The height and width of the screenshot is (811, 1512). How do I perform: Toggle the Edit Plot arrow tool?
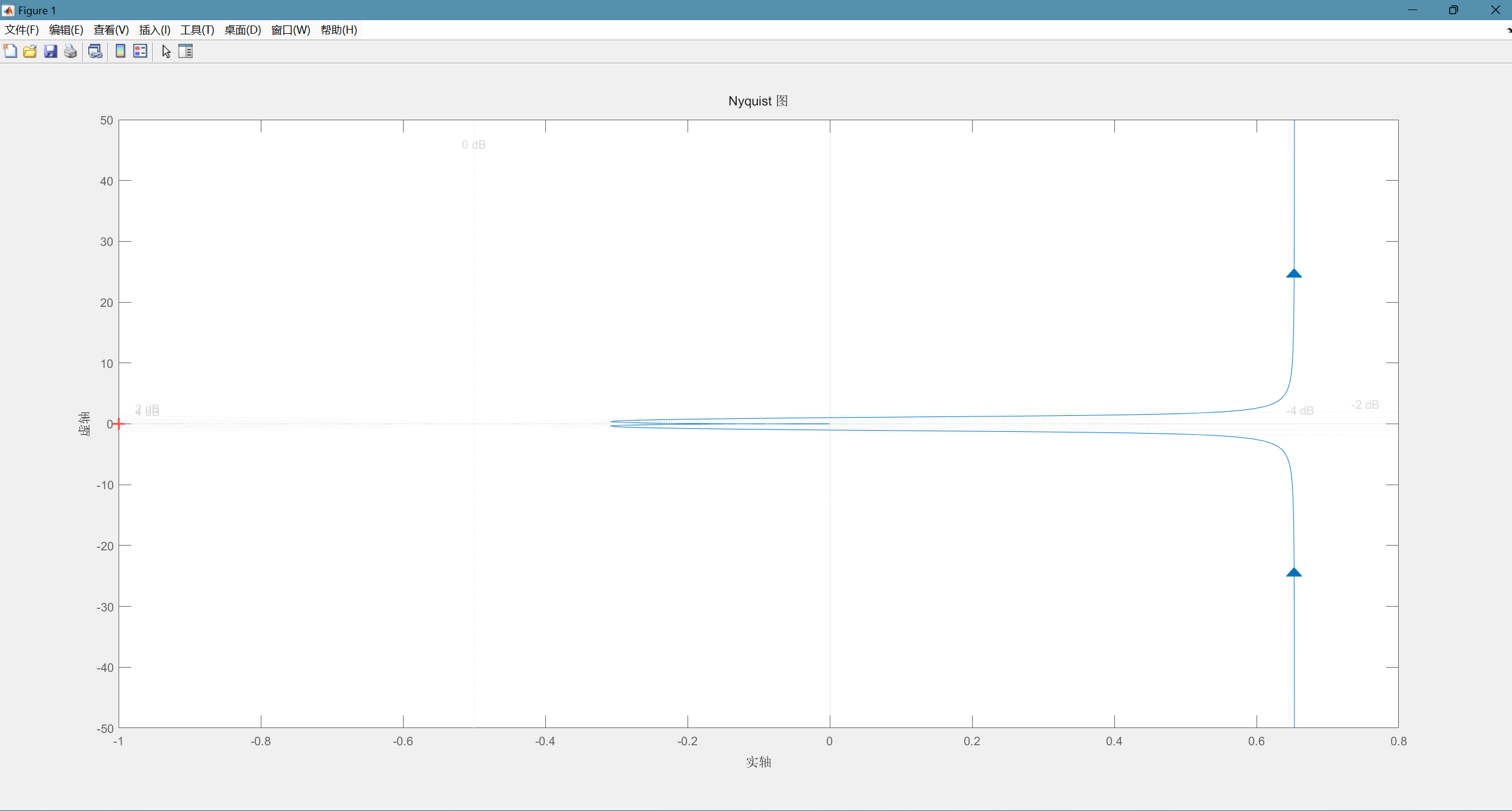pyautogui.click(x=166, y=52)
